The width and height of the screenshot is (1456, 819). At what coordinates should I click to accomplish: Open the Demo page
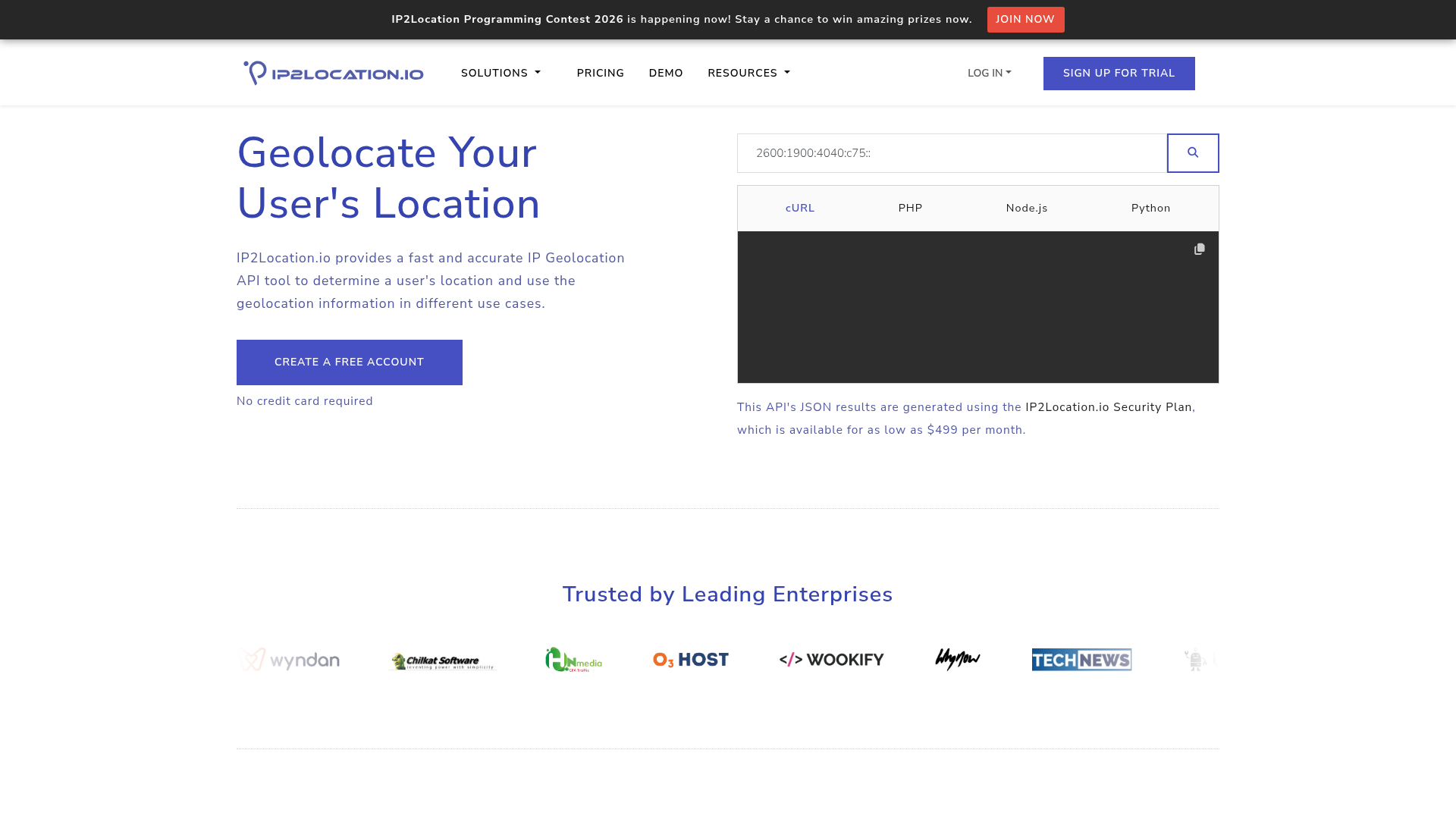pyautogui.click(x=666, y=73)
